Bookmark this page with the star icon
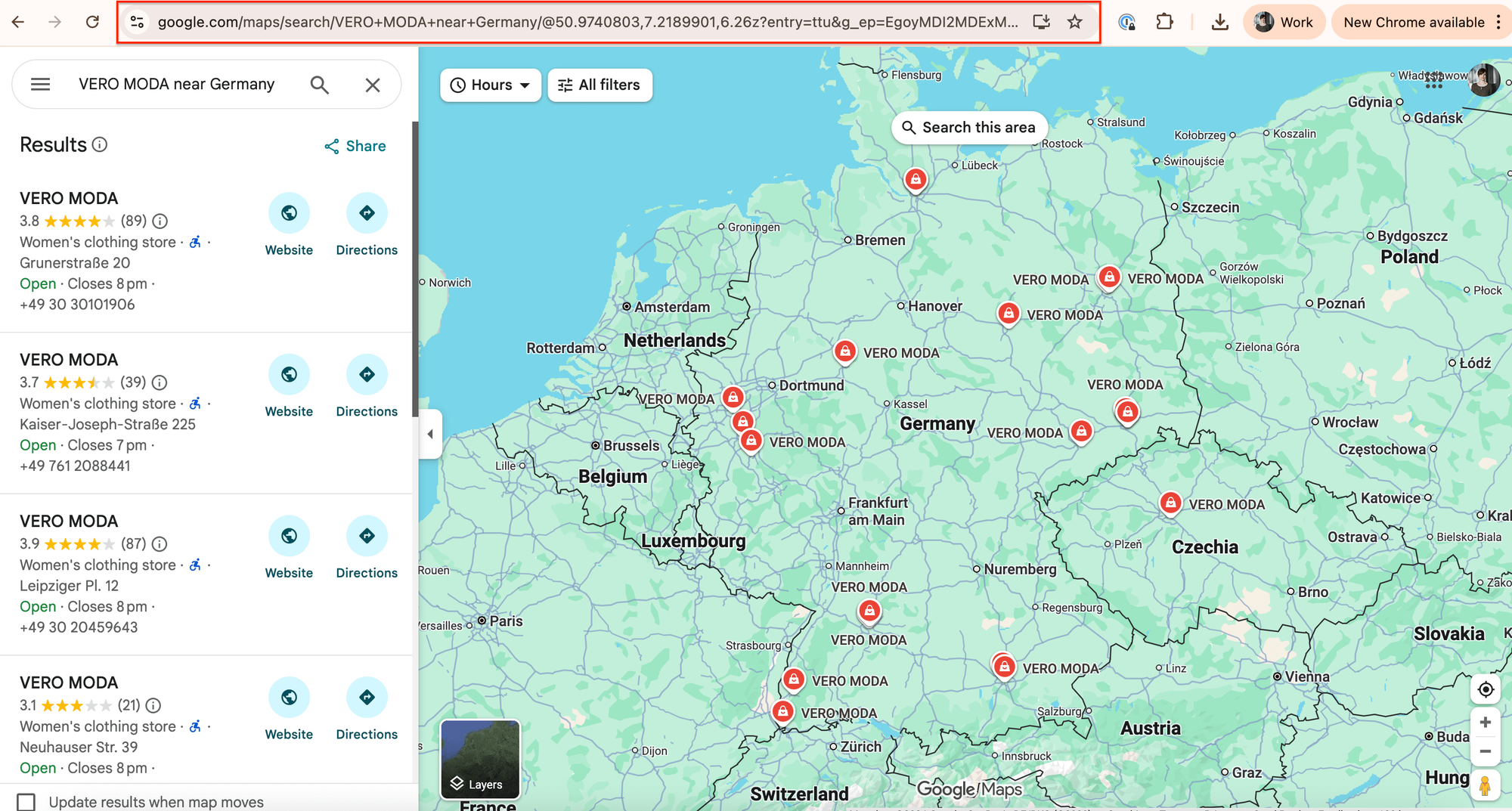 (x=1074, y=21)
